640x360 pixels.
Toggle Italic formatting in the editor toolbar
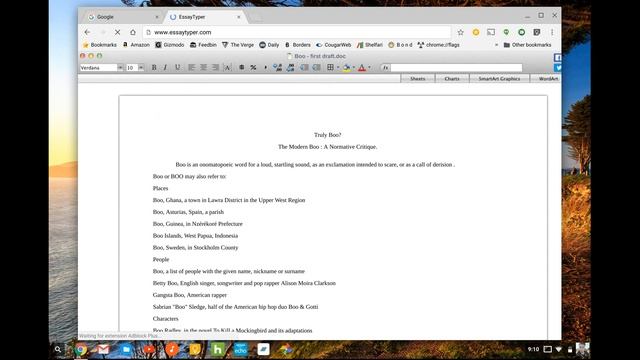click(165, 67)
